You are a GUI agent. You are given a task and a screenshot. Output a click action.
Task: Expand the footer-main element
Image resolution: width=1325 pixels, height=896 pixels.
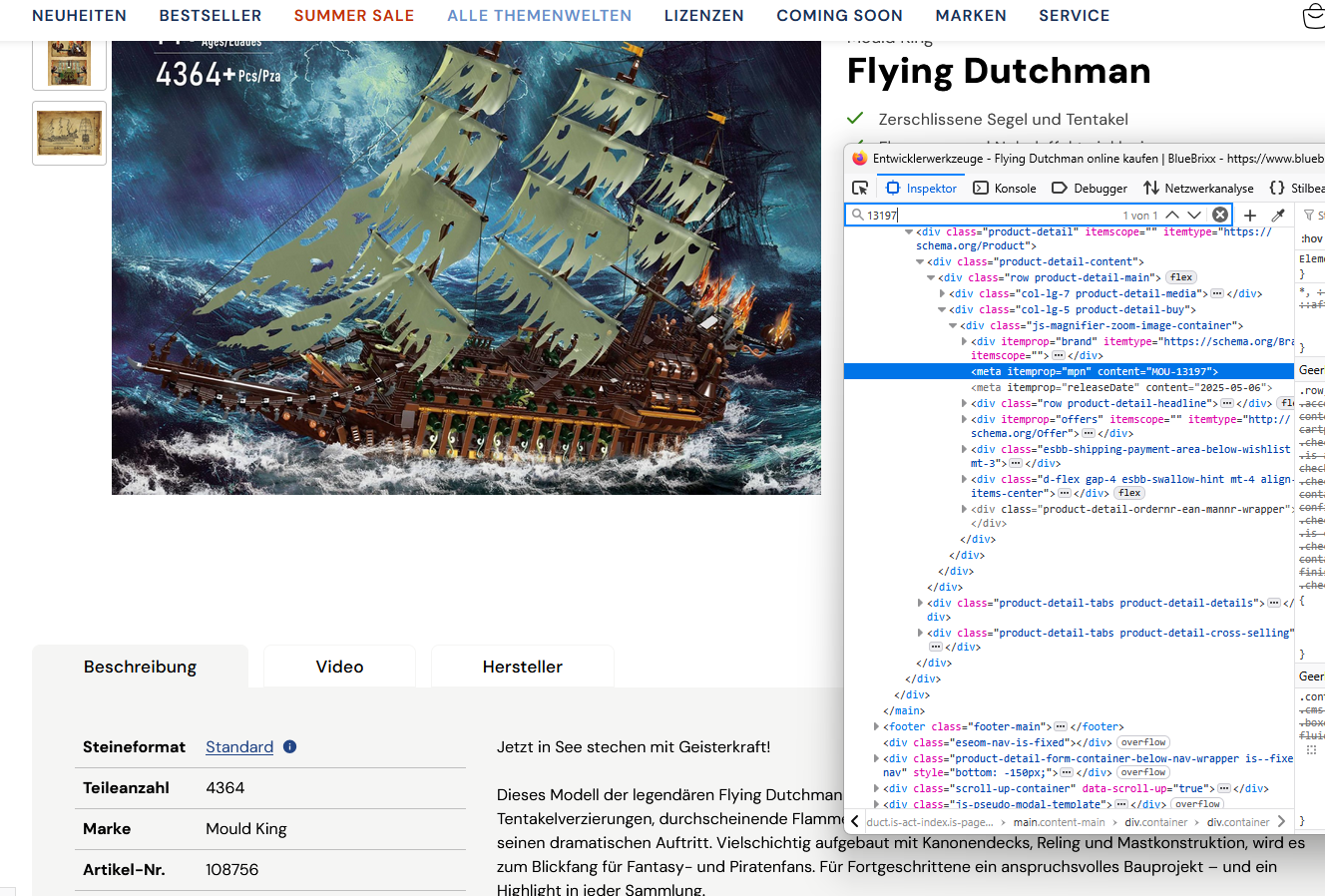(877, 726)
